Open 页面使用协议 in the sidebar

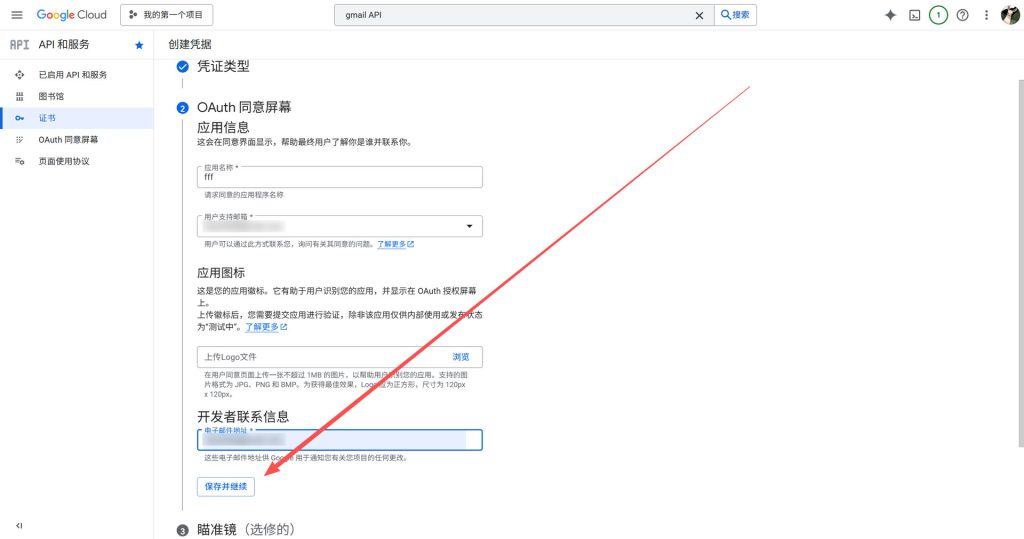64,161
